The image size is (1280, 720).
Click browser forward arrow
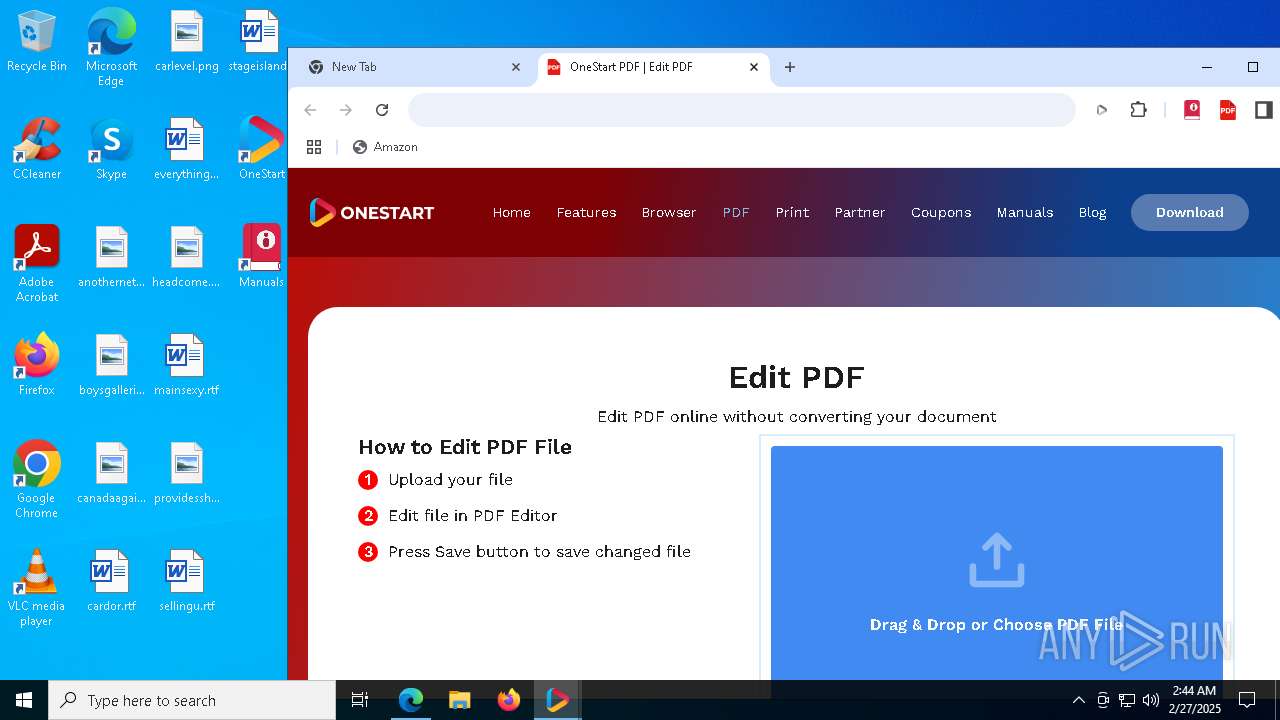(x=346, y=110)
